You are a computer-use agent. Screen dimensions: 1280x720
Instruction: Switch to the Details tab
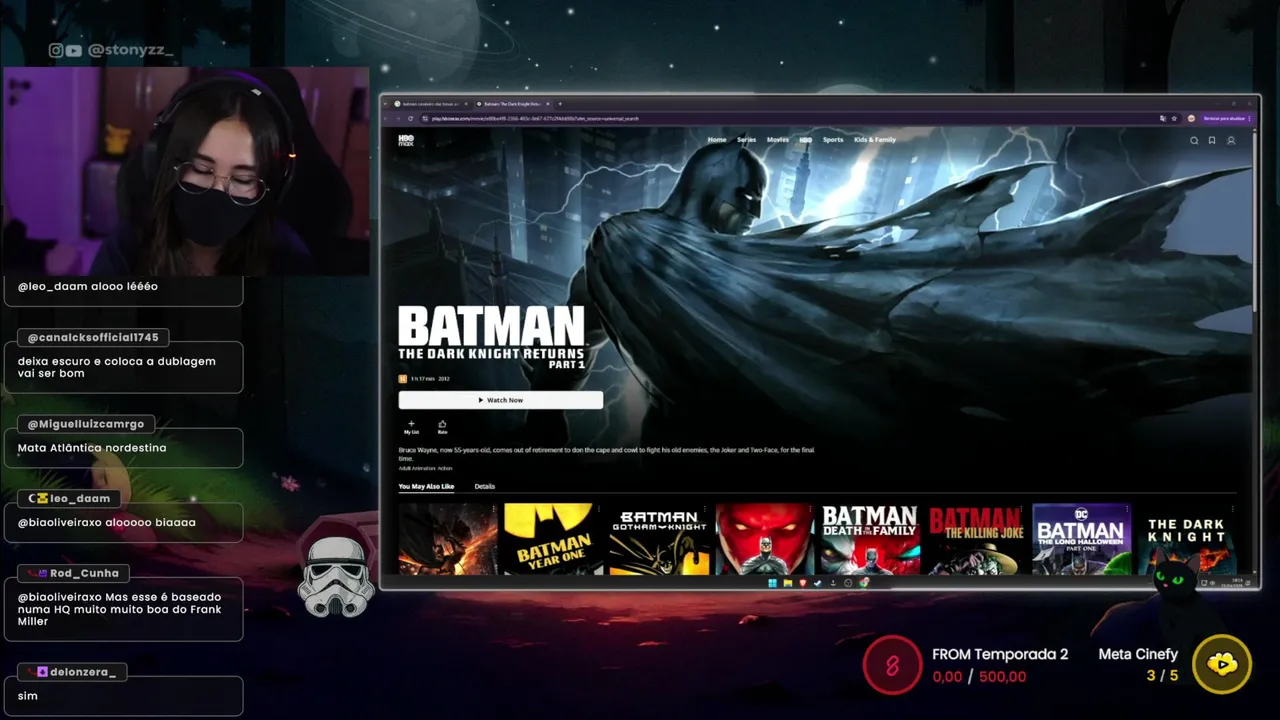coord(485,486)
